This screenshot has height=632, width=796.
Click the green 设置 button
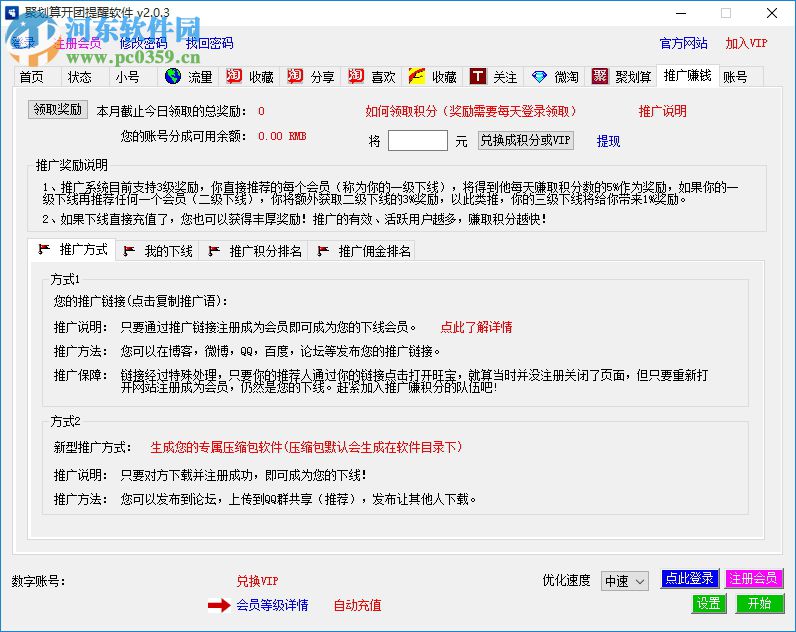tap(709, 603)
